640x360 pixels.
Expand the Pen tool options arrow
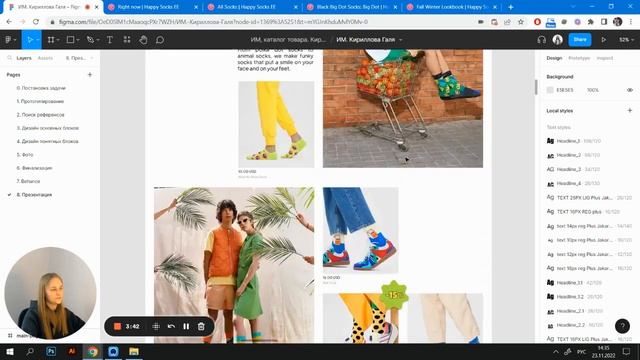[x=98, y=40]
